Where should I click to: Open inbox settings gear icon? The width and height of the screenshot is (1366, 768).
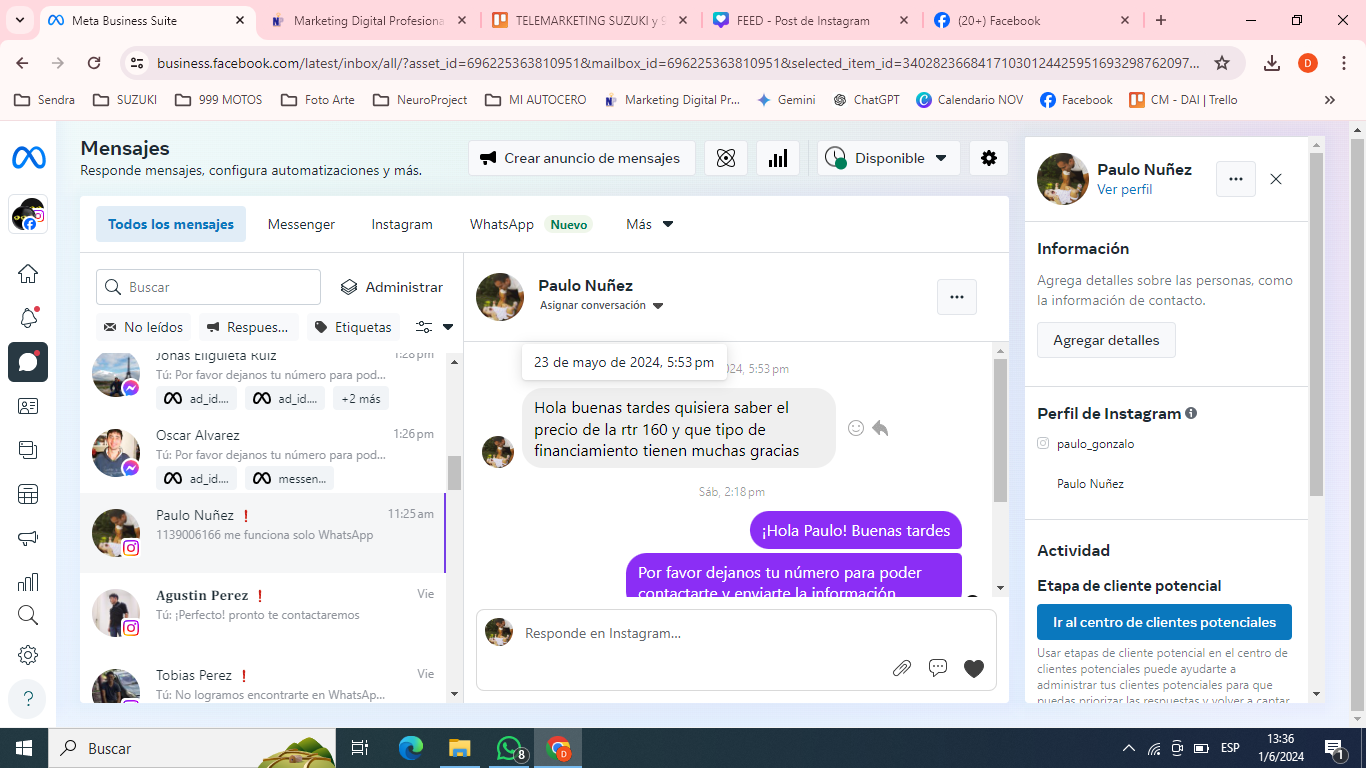click(x=988, y=158)
